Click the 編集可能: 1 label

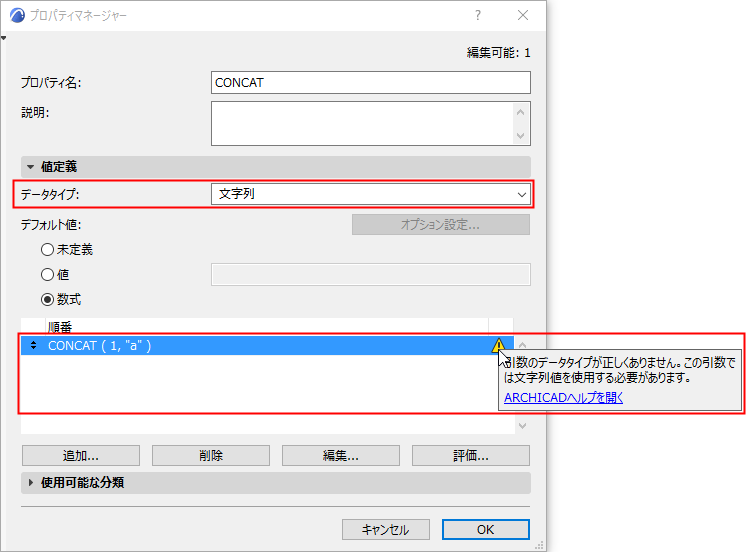(x=498, y=52)
